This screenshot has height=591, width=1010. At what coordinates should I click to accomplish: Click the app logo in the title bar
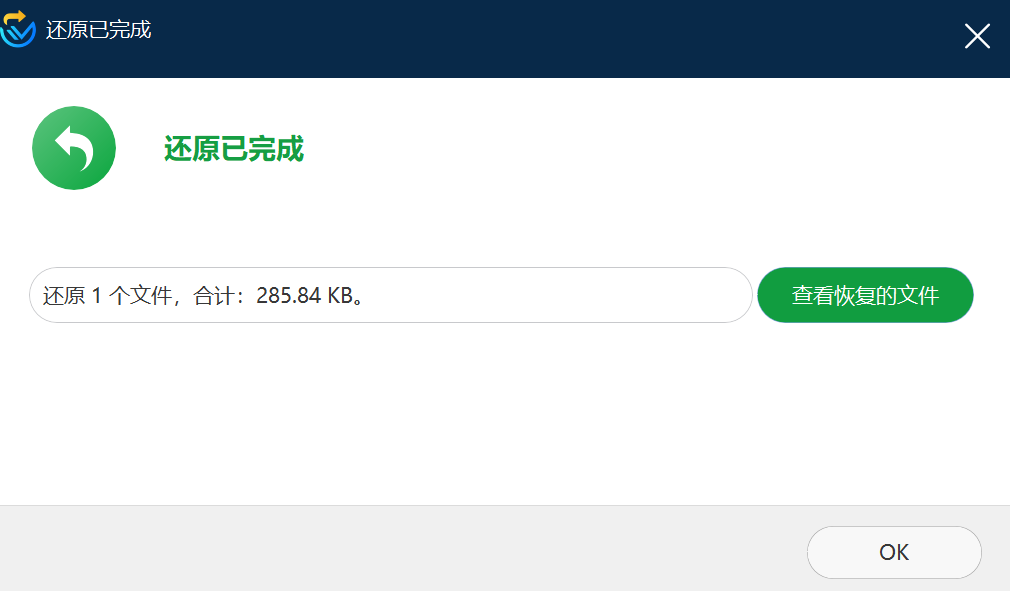[x=17, y=29]
